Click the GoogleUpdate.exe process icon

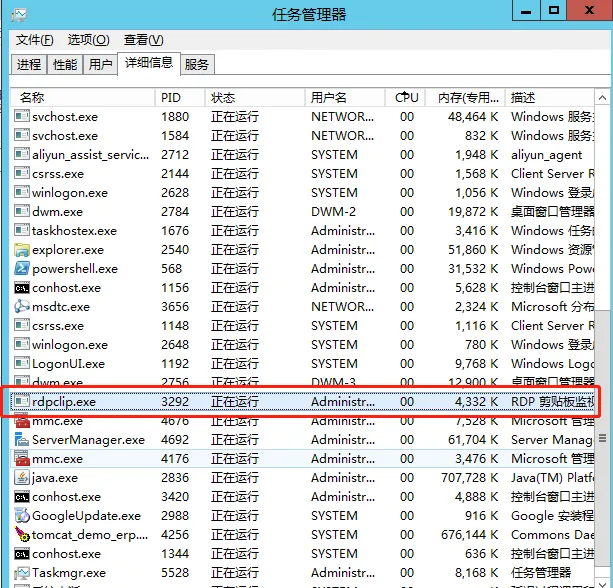pyautogui.click(x=22, y=515)
